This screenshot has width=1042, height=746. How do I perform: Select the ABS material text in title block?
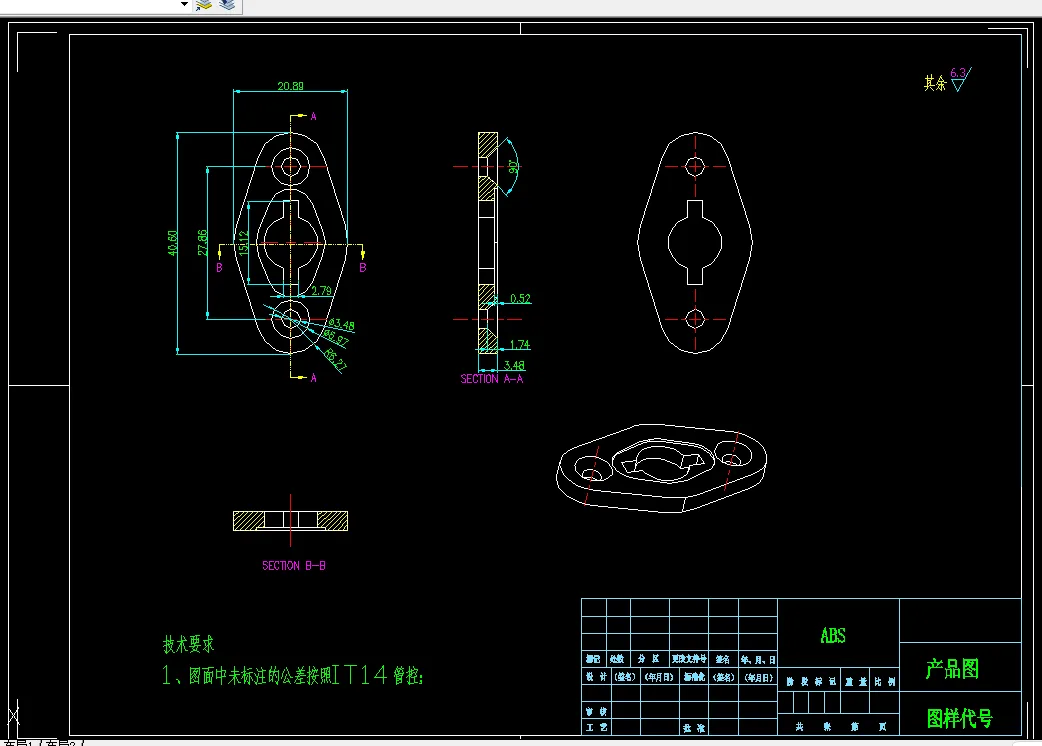833,636
